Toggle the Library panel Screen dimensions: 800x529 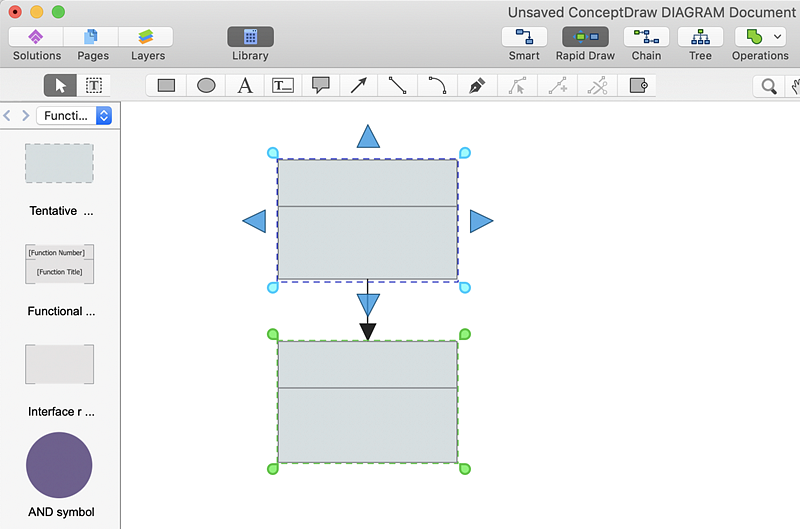[x=251, y=37]
